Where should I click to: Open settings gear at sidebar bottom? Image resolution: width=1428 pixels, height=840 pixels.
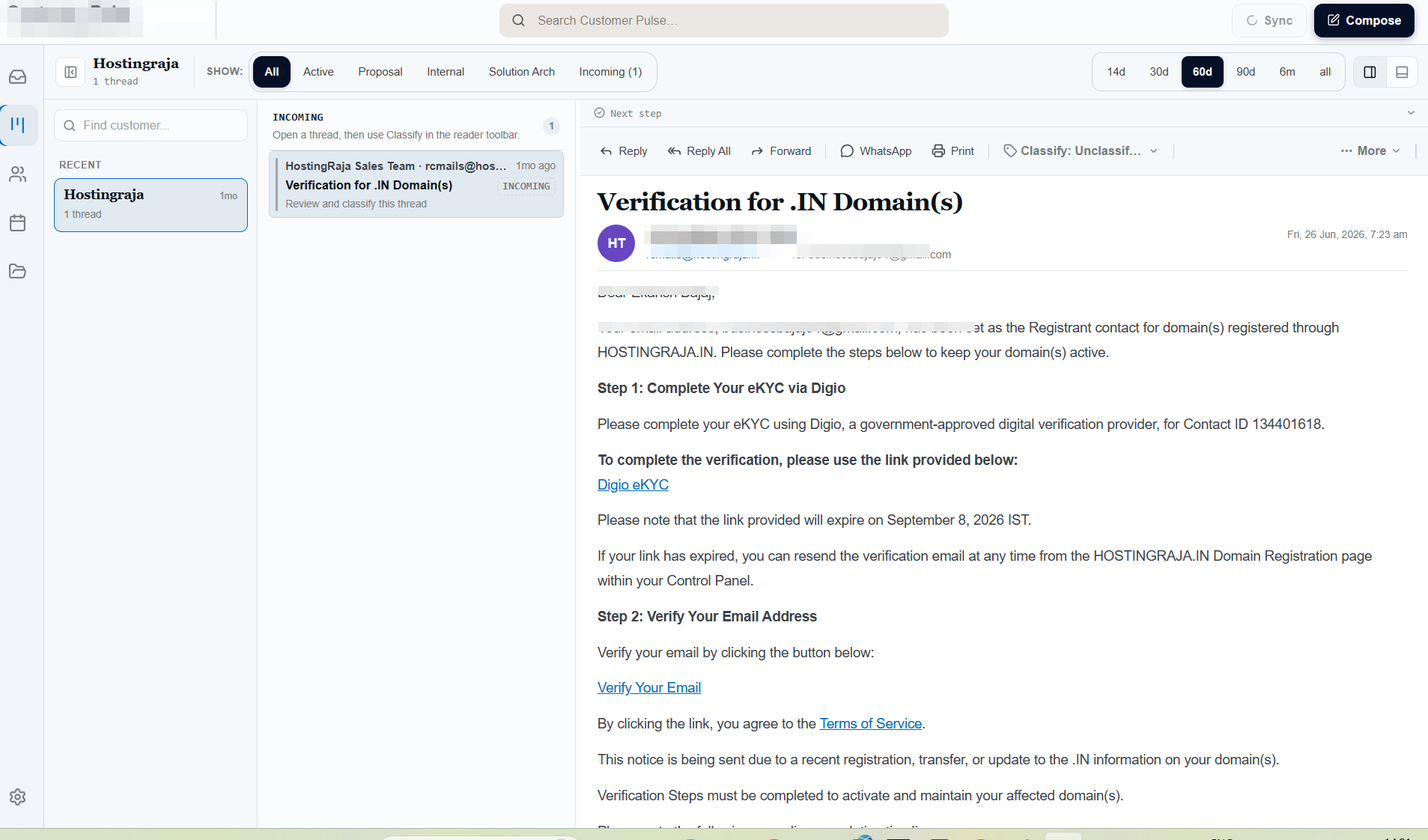tap(18, 797)
